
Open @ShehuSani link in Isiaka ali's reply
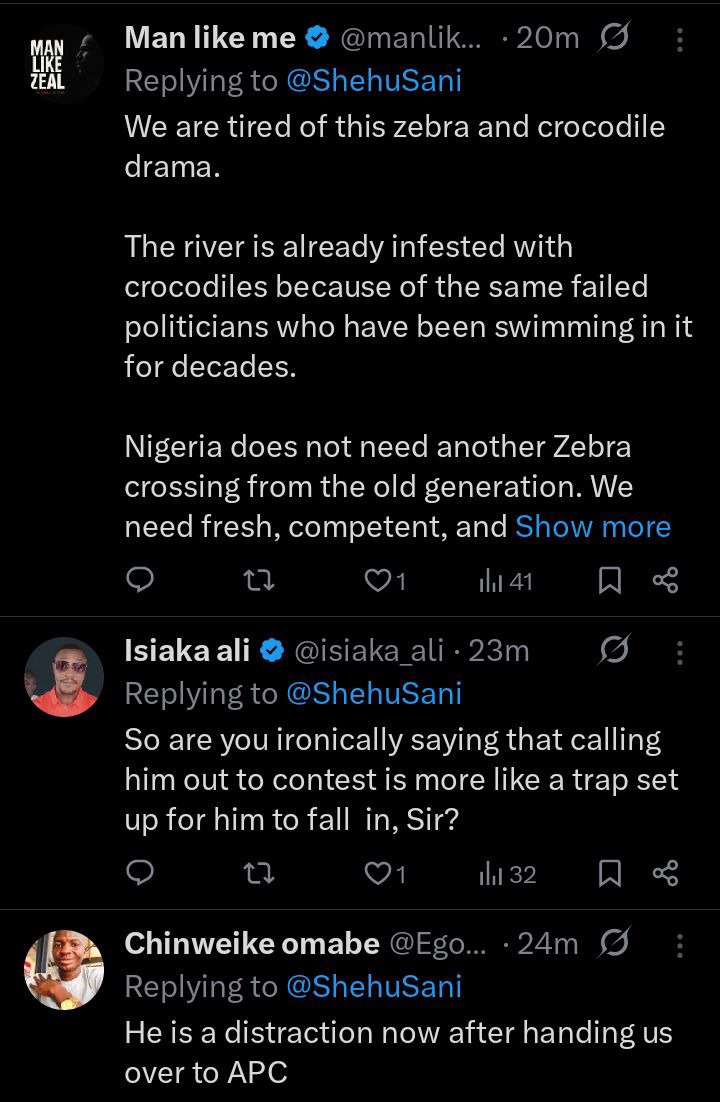(374, 694)
